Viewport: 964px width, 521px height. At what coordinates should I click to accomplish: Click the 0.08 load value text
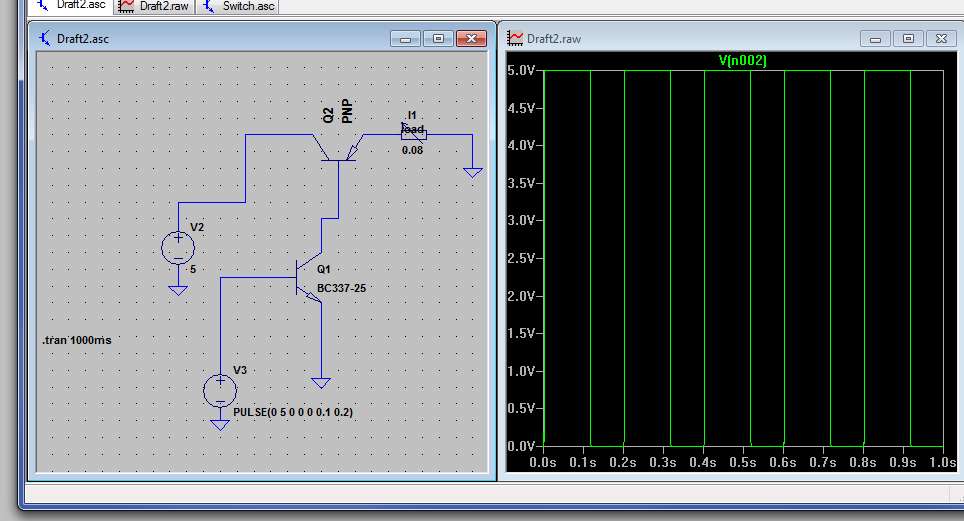pos(413,150)
